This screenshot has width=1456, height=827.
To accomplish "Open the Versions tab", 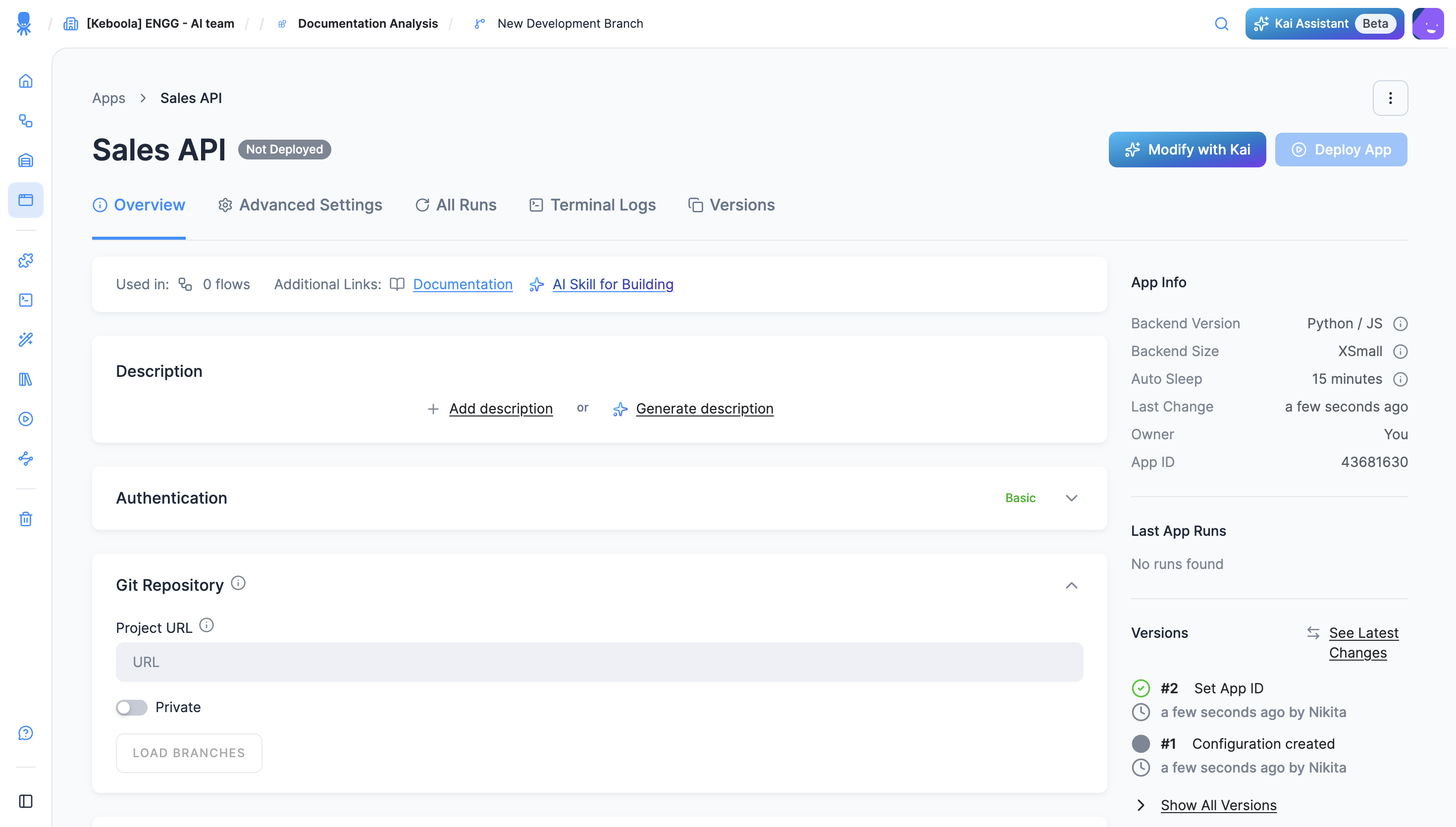I will point(731,205).
